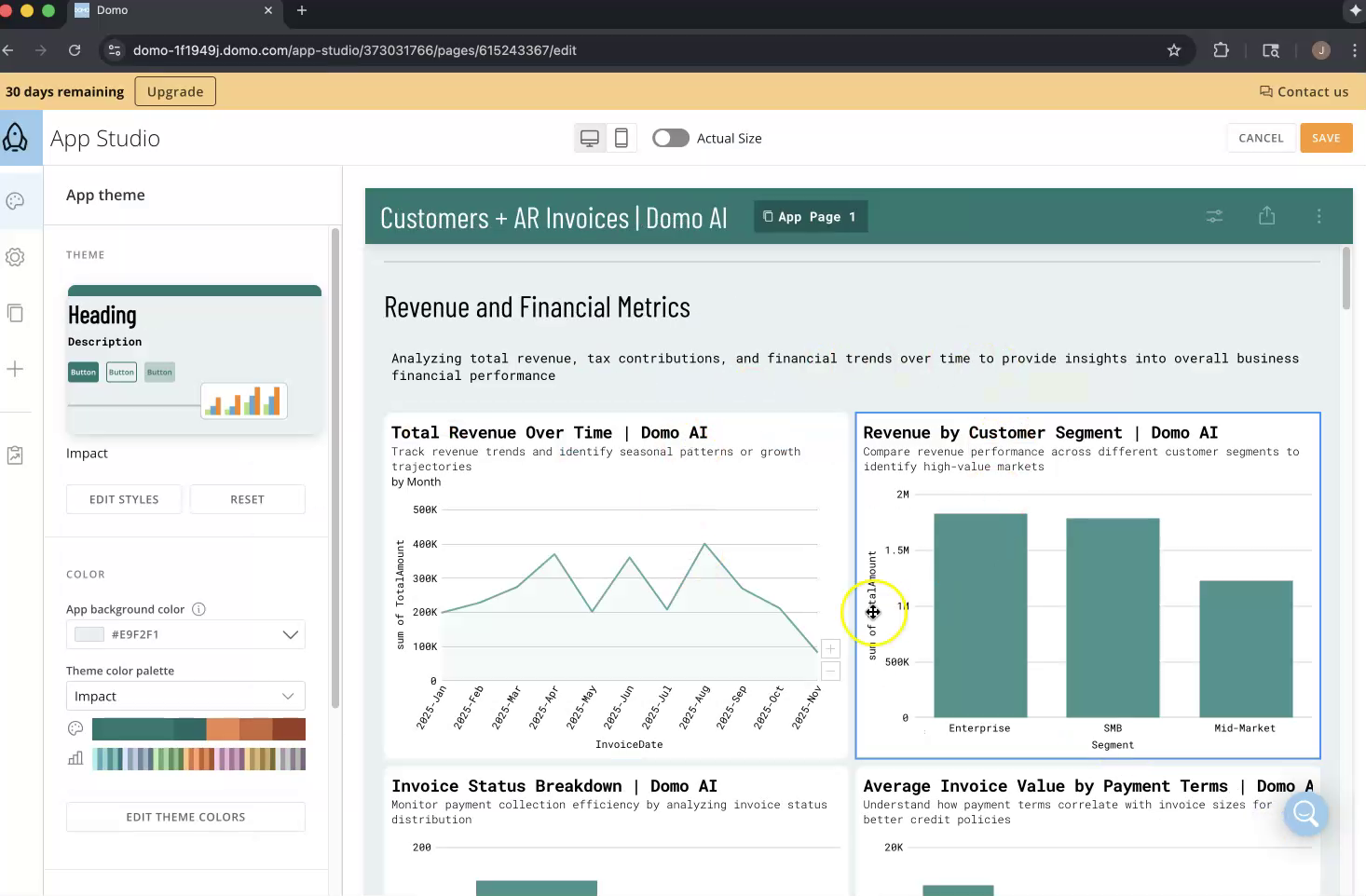The image size is (1366, 896).
Task: Open the pages sidebar icon
Action: [15, 313]
